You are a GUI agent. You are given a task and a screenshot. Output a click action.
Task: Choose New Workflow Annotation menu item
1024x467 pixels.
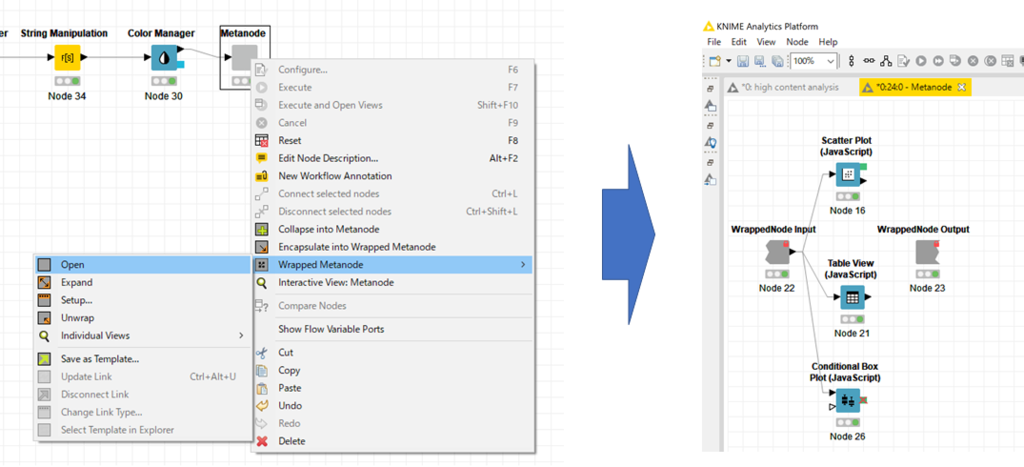click(392, 176)
